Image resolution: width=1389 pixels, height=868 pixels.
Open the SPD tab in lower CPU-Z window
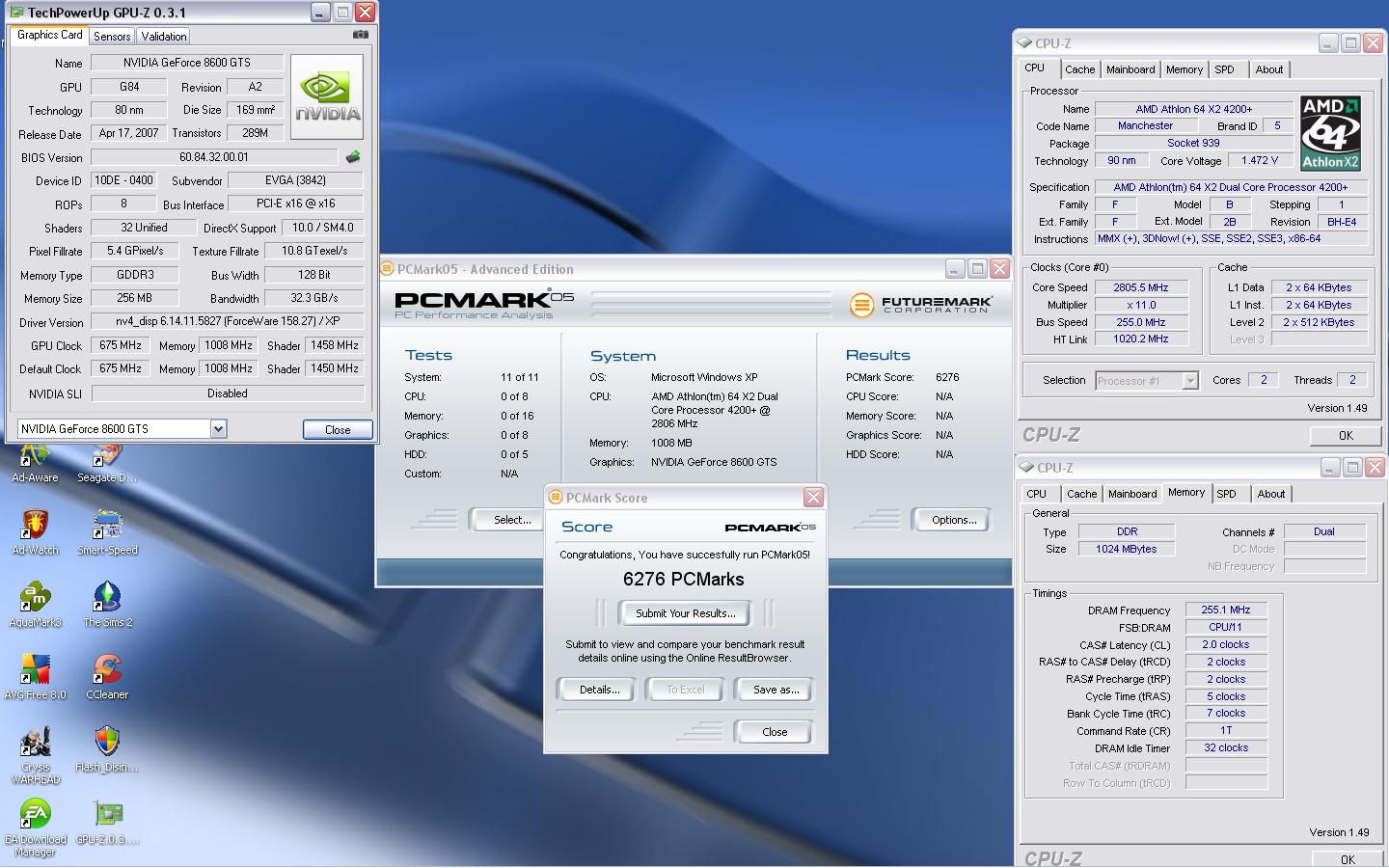click(1227, 494)
